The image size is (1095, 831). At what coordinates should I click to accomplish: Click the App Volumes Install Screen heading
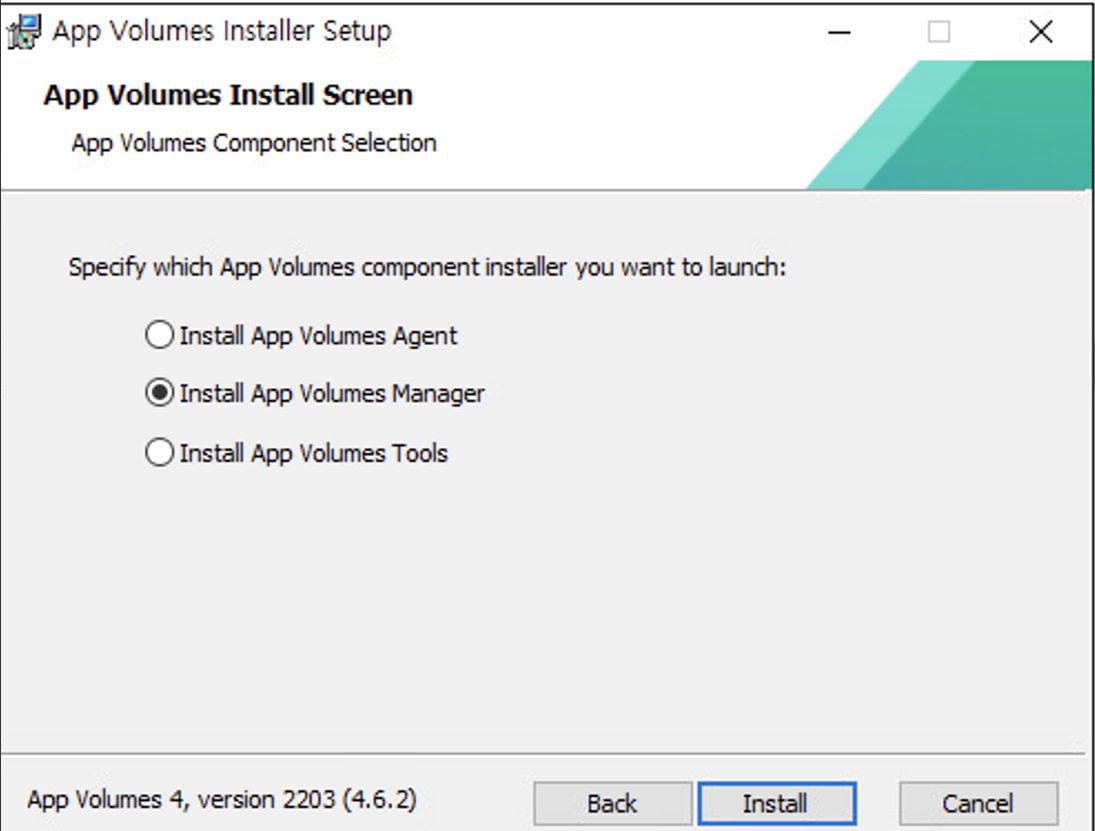(x=227, y=95)
